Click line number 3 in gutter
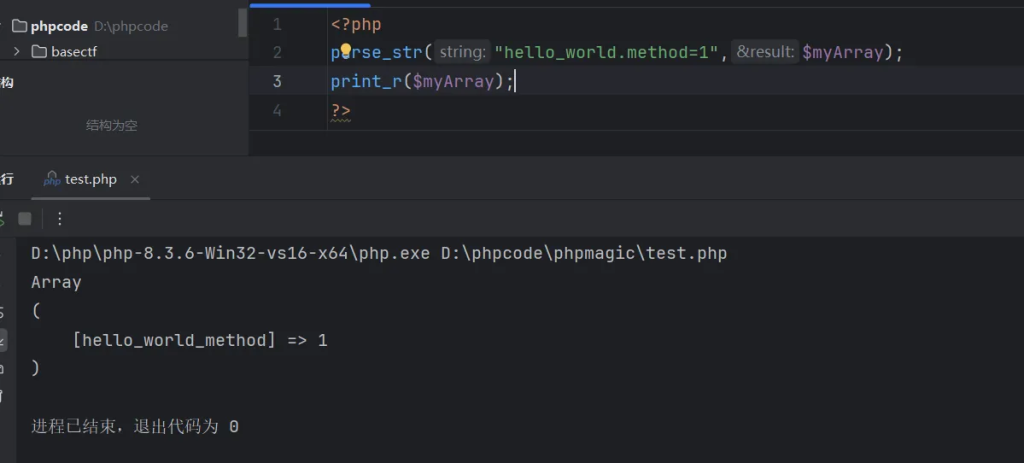 (277, 82)
